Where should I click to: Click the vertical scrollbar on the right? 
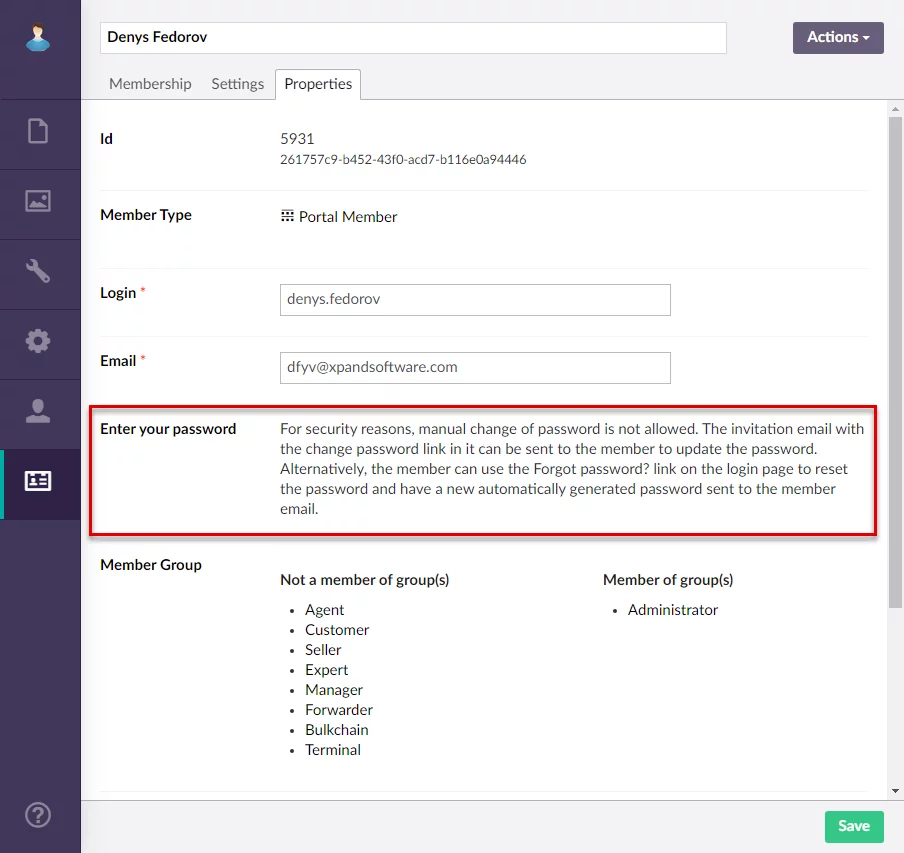(895, 360)
